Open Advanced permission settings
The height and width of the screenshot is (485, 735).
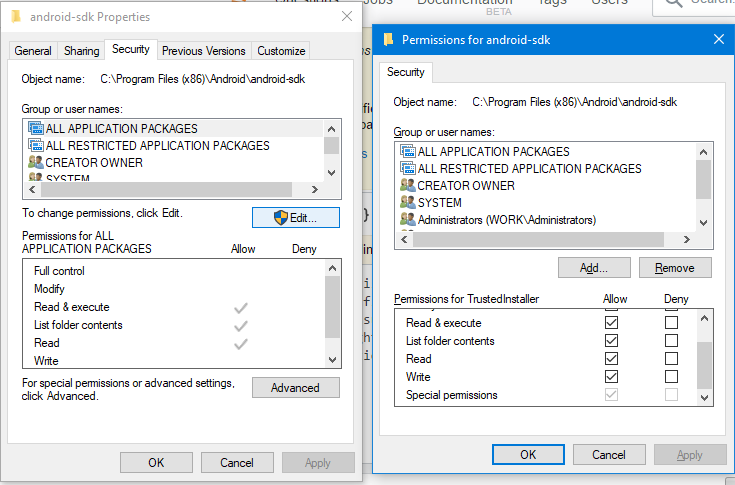pyautogui.click(x=296, y=388)
